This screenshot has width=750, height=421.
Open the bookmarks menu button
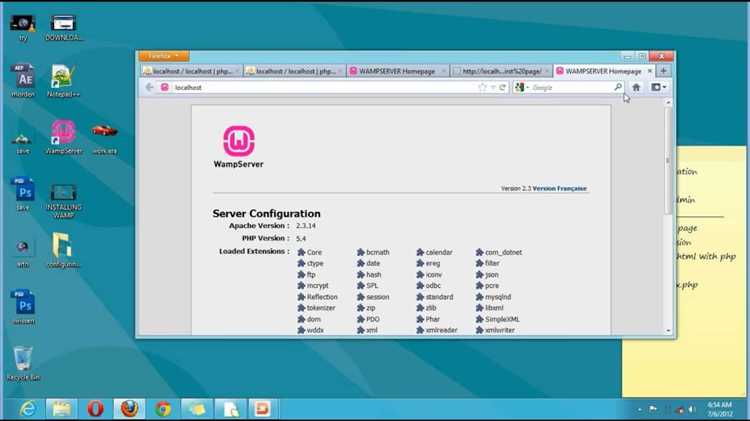[659, 87]
